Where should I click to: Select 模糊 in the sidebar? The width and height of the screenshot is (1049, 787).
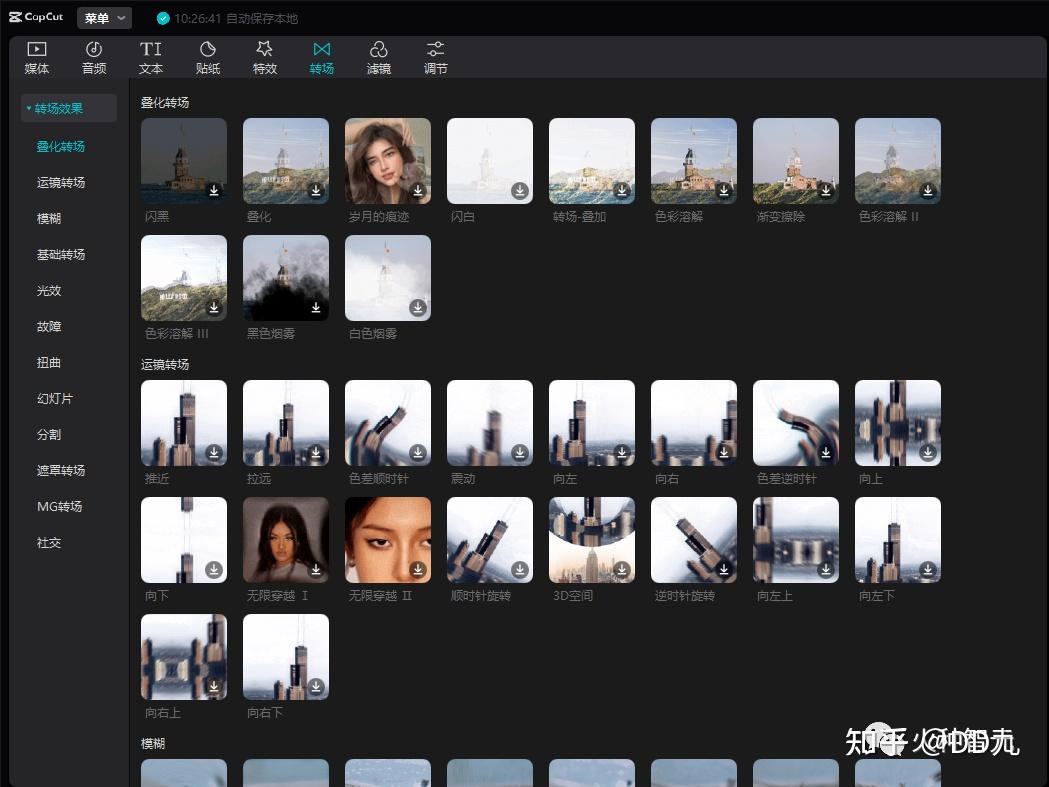(x=49, y=219)
